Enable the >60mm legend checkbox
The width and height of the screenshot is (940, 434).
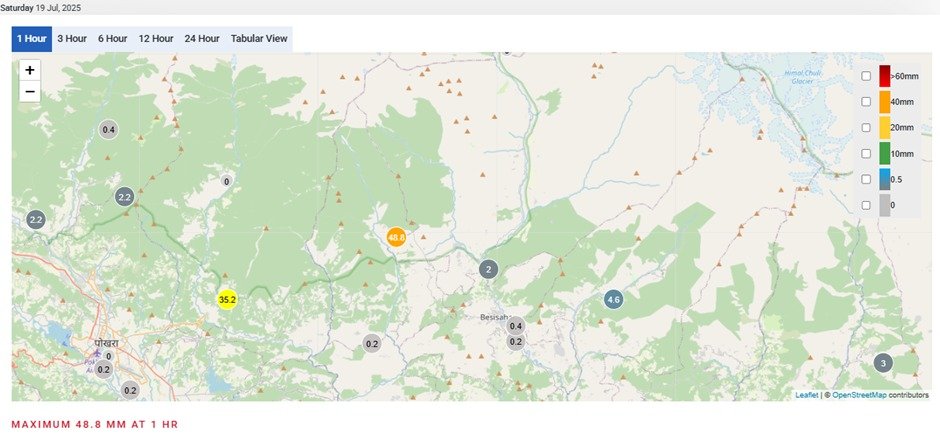click(x=866, y=76)
